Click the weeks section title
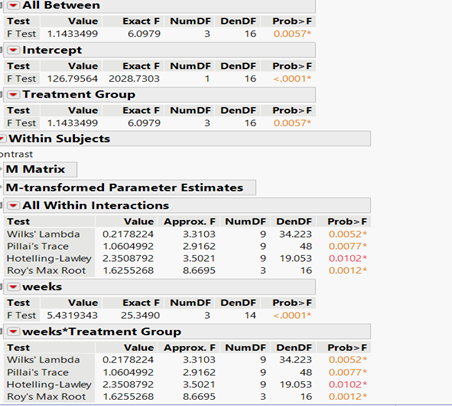The height and width of the screenshot is (406, 452). [42, 287]
